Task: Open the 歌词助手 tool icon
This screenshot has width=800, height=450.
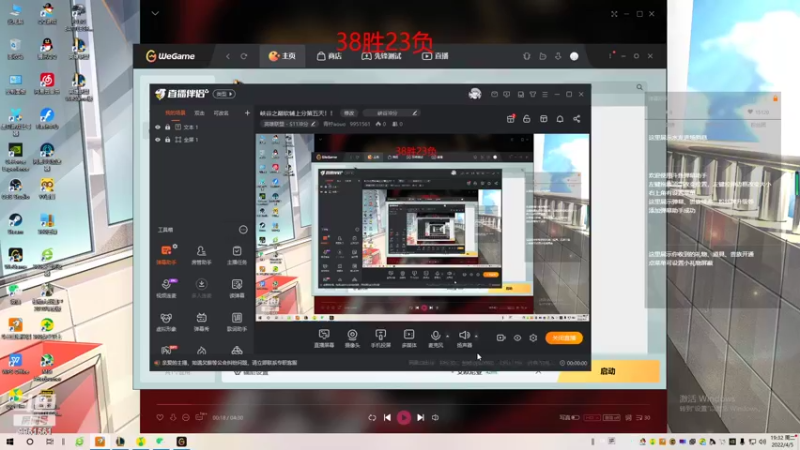Action: (237, 322)
